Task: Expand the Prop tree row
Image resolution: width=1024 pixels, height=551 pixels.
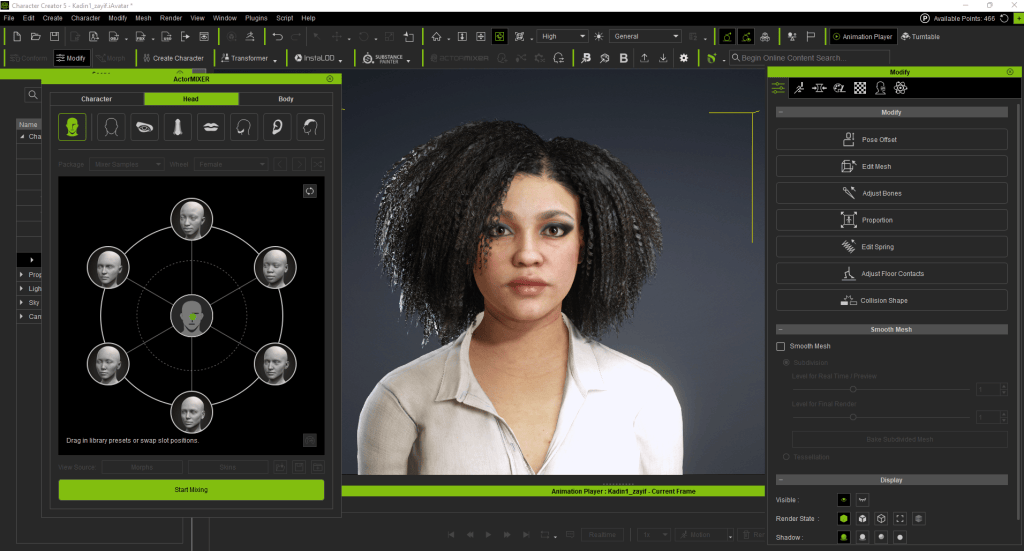Action: (x=22, y=275)
